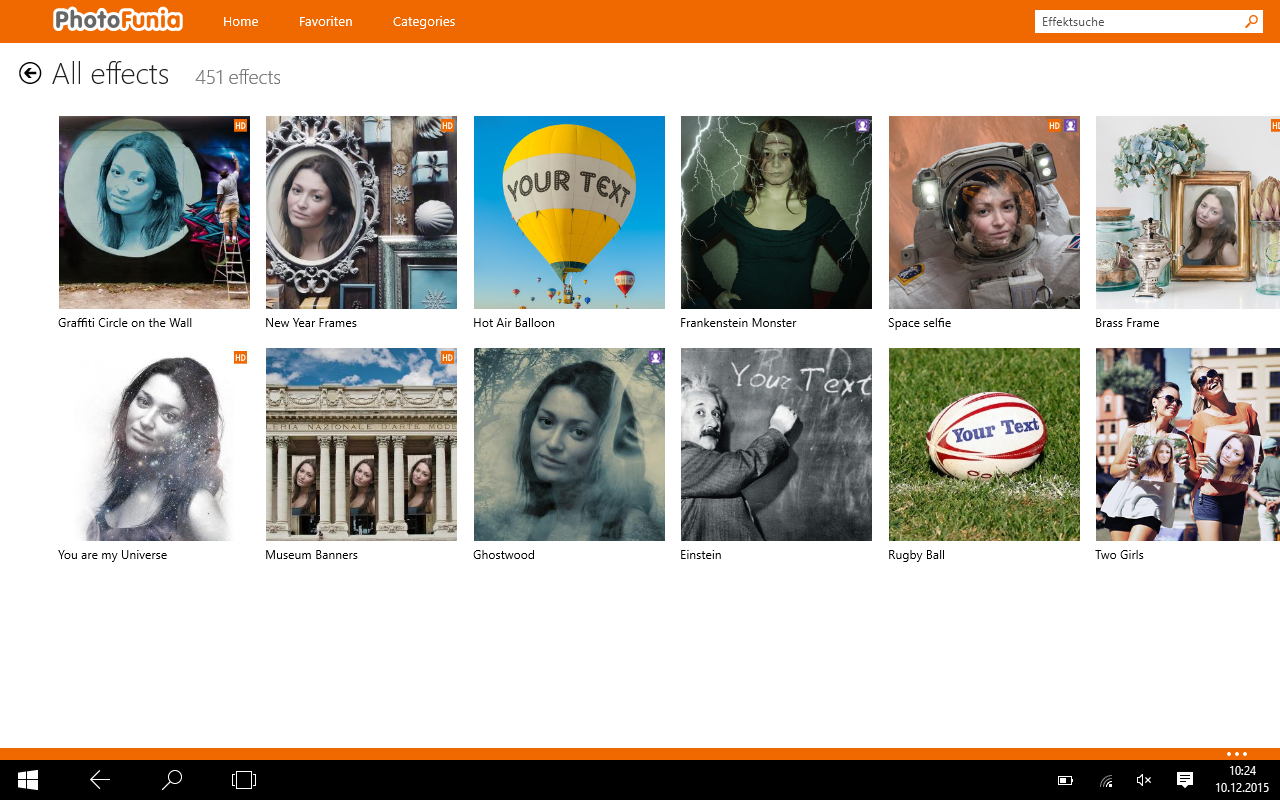
Task: Click the HD badge on Museum Banners
Action: pyautogui.click(x=446, y=357)
